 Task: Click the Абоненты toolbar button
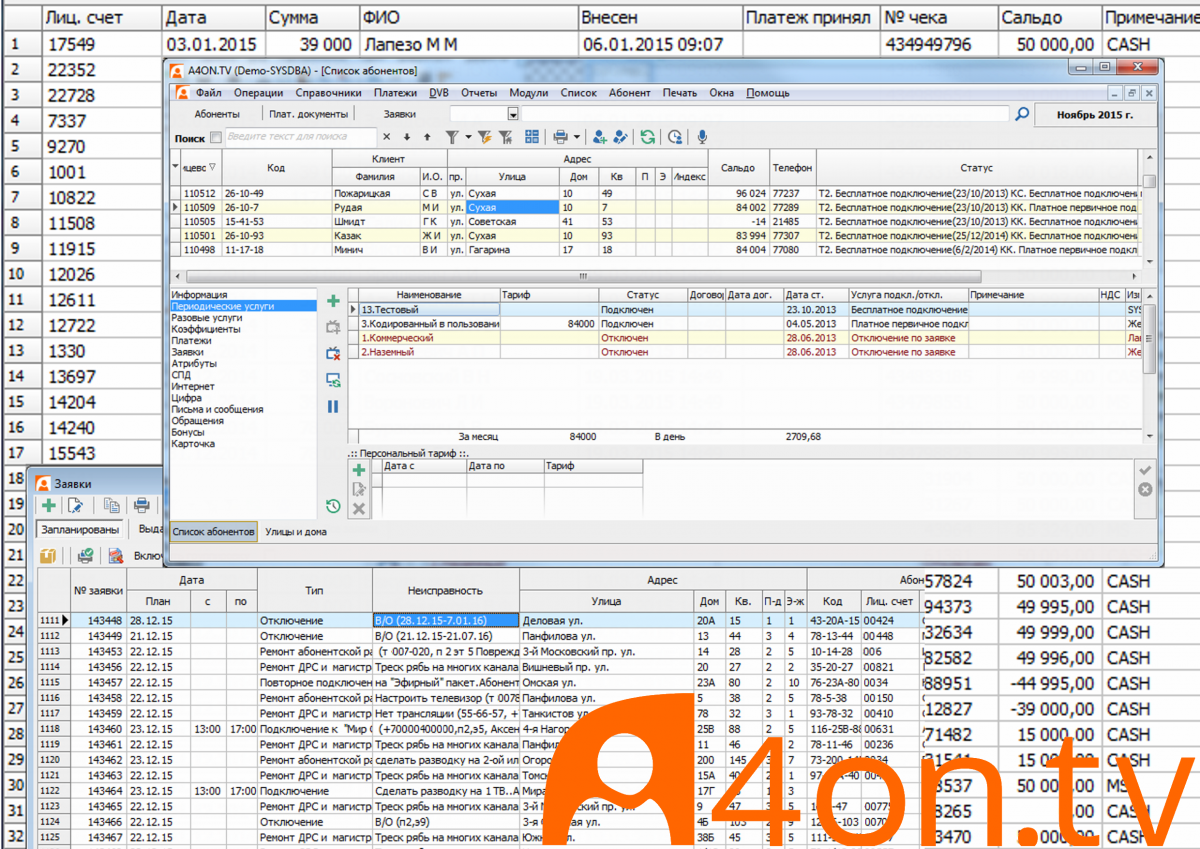click(x=217, y=114)
